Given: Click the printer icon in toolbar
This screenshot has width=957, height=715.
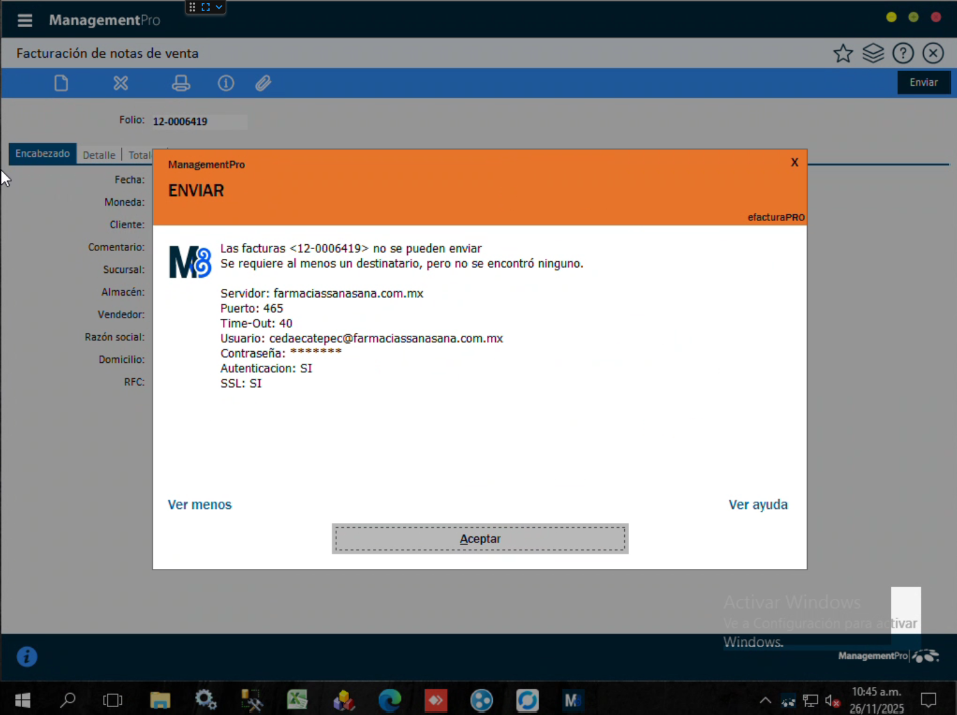Looking at the screenshot, I should pyautogui.click(x=181, y=83).
